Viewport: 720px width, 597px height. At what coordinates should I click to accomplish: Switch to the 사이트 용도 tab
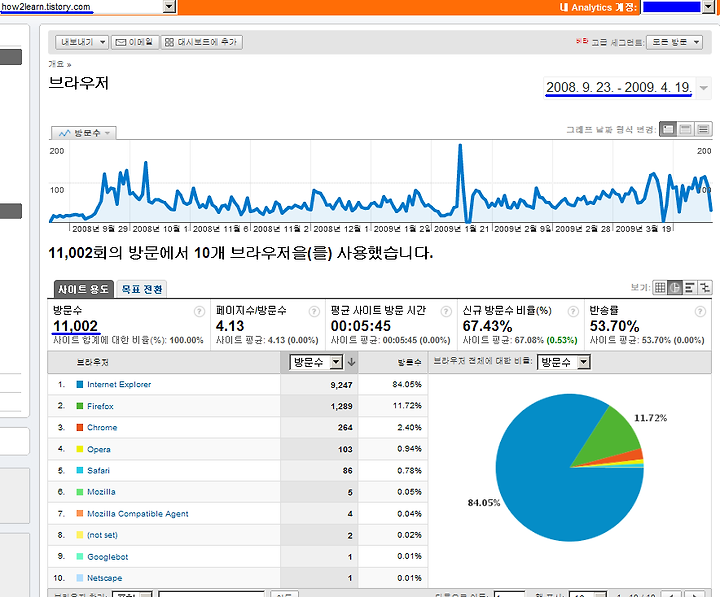pos(83,289)
